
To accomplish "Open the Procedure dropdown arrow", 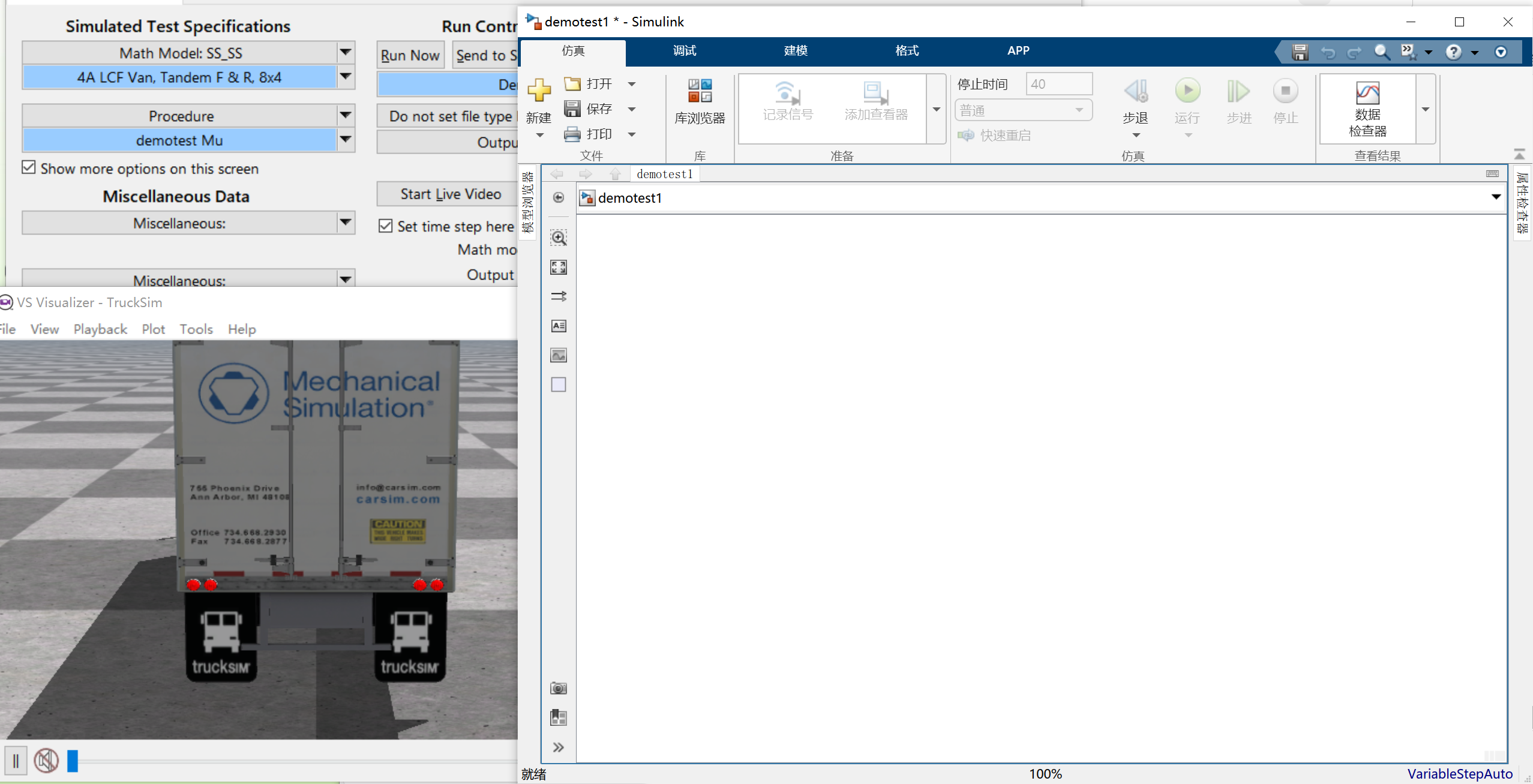I will coord(346,115).
